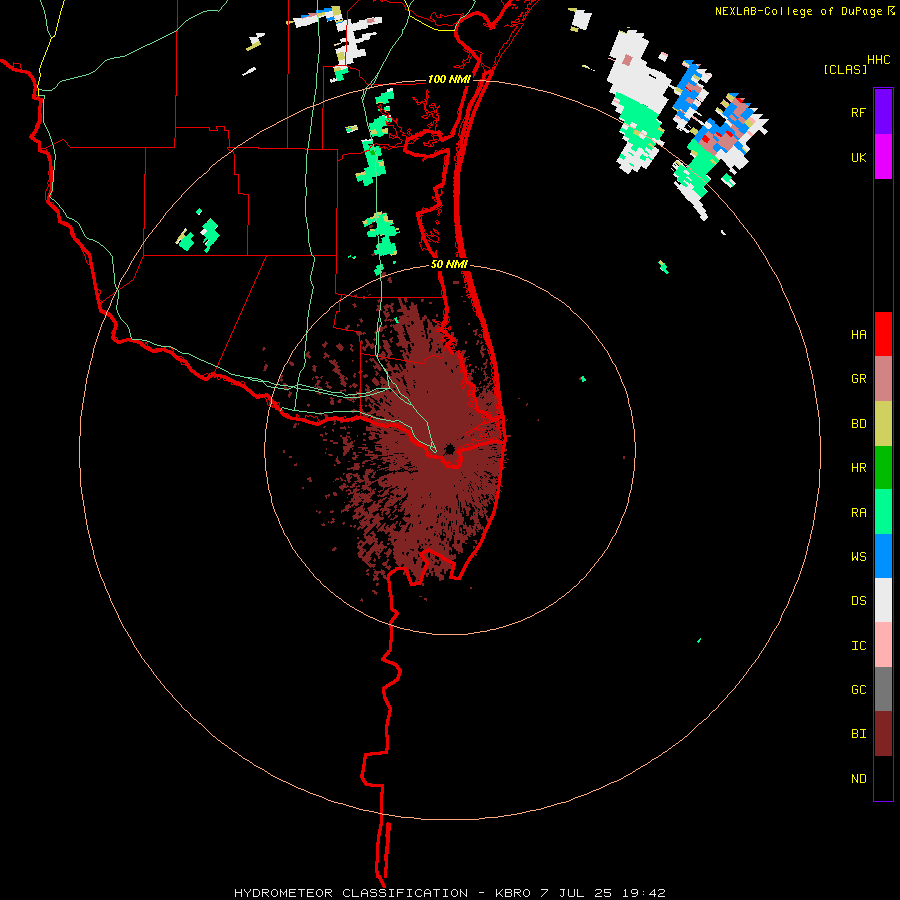Click the HA legend label
900x900 pixels.
click(x=858, y=335)
